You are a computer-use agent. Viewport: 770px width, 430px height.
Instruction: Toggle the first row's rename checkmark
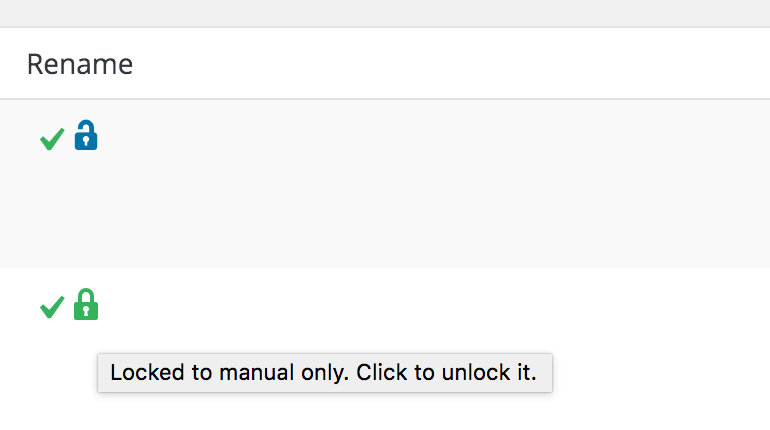[x=52, y=139]
